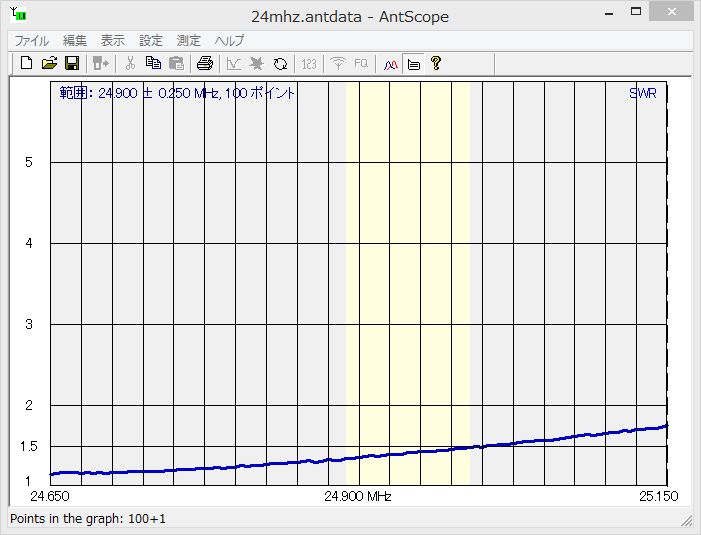Close the AntScope window
Screen dimensions: 701x535
point(671,12)
